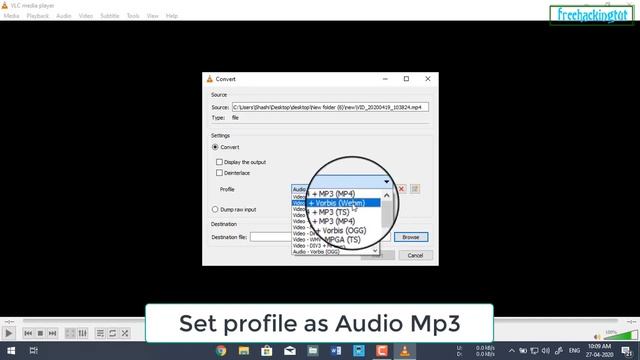Open extended settings equalizer icon
This screenshot has width=640, height=360.
(x=82, y=333)
